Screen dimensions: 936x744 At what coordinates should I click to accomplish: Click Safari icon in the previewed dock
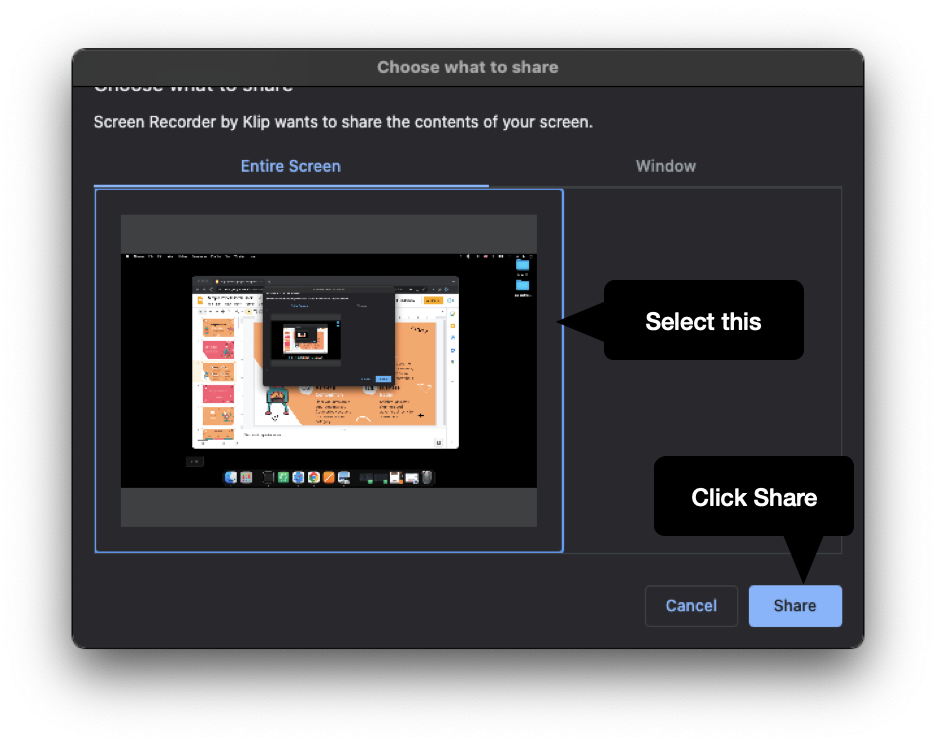pyautogui.click(x=298, y=477)
